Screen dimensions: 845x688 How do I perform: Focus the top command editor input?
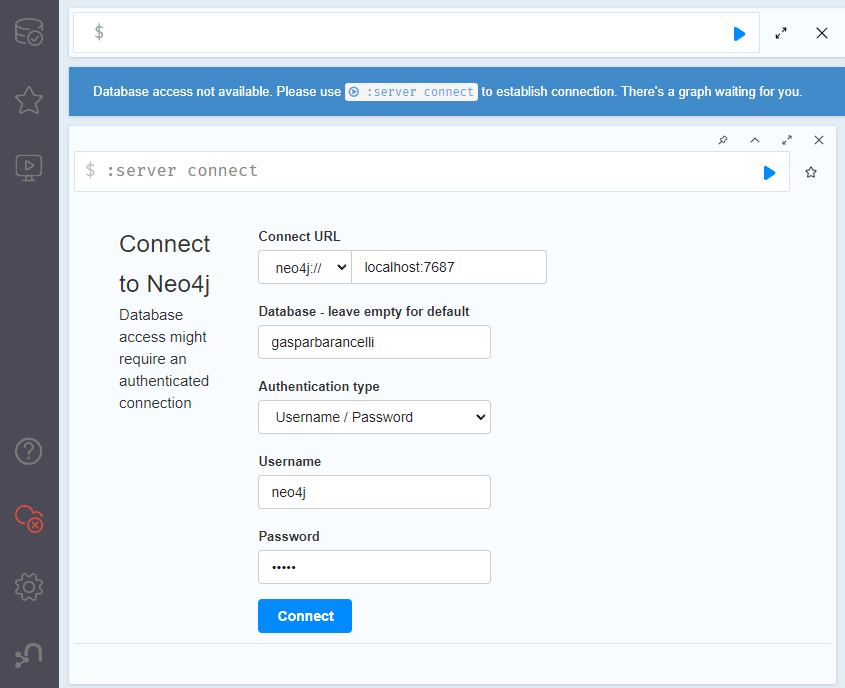pos(415,33)
